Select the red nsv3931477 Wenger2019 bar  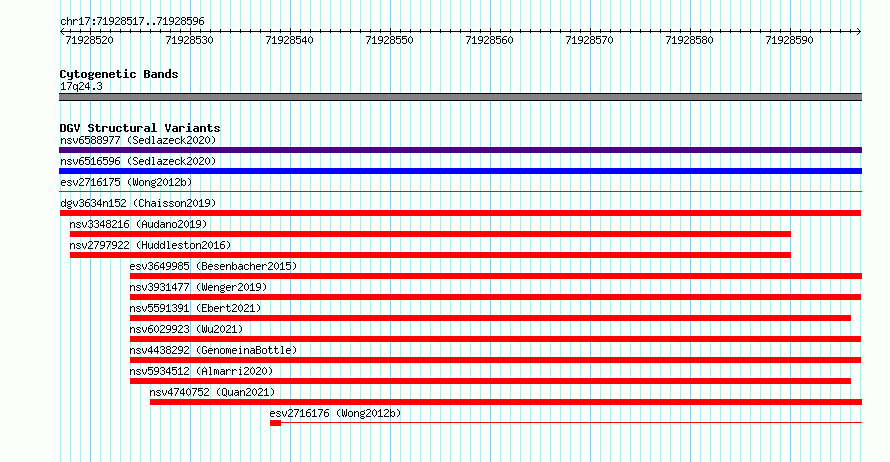(x=496, y=297)
